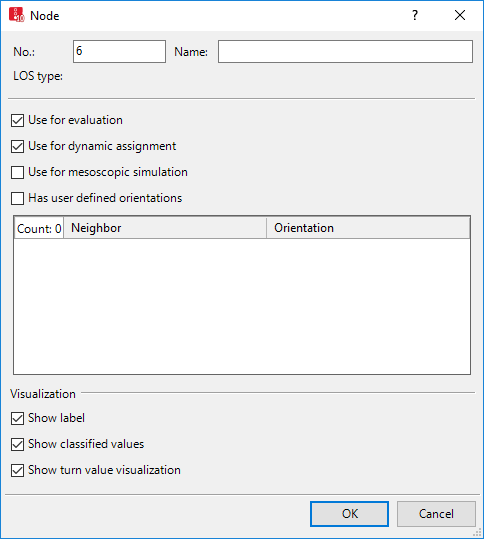Disable Show turn value visualization
Screen dimensions: 484x539
pos(18,471)
